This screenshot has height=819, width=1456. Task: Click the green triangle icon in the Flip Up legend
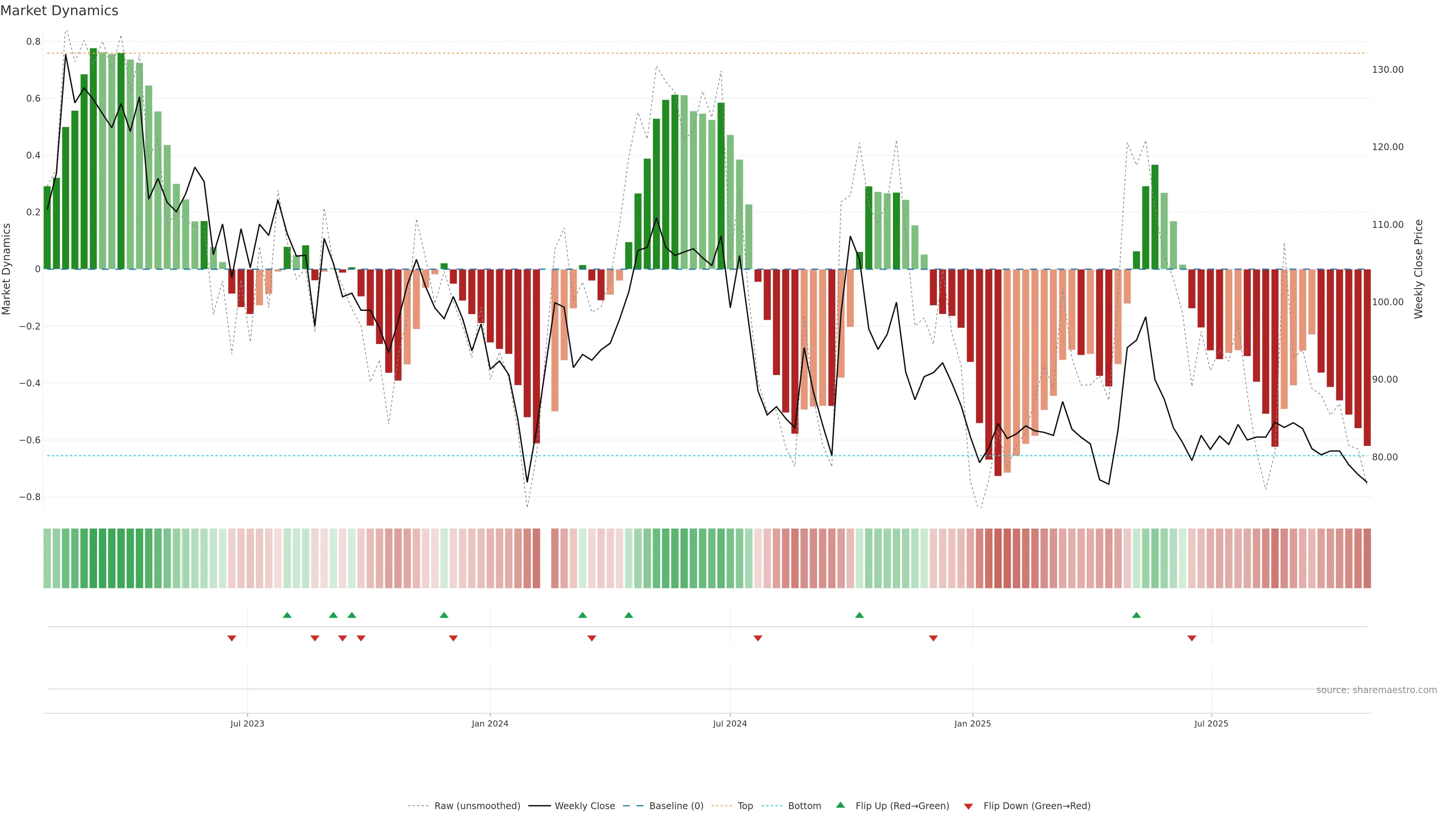pyautogui.click(x=841, y=805)
